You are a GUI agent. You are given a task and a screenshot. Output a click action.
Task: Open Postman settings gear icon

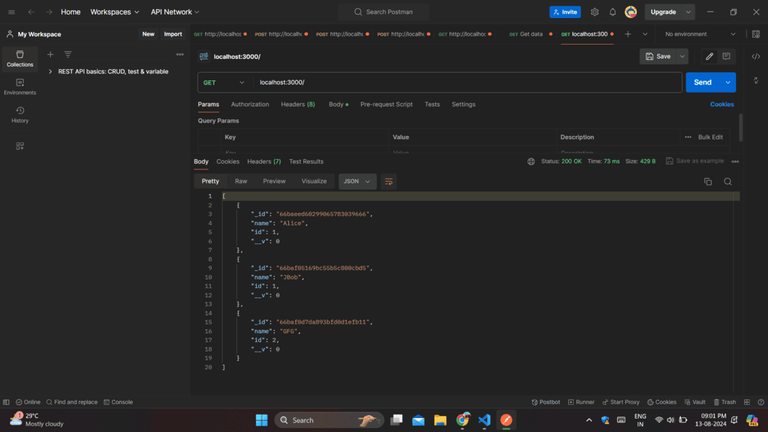pos(594,12)
